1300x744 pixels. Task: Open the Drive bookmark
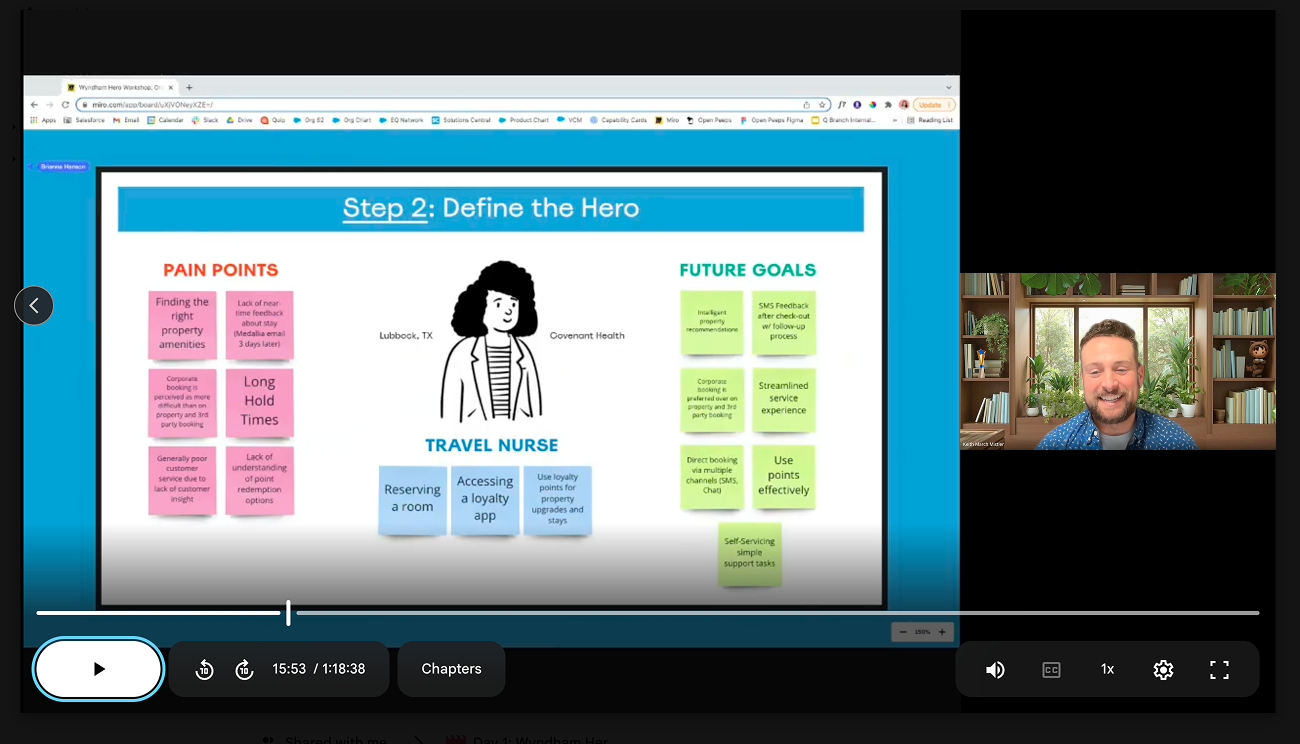pyautogui.click(x=240, y=120)
